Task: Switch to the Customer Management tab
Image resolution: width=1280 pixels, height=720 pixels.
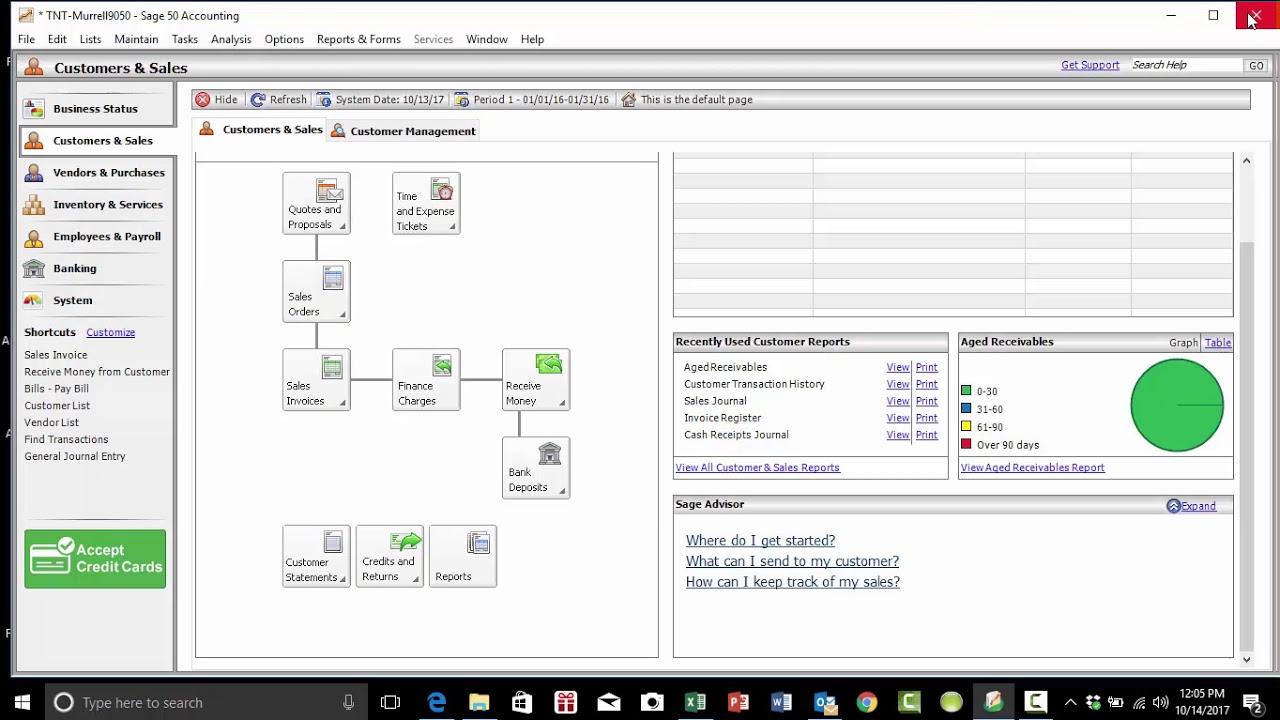Action: [403, 131]
